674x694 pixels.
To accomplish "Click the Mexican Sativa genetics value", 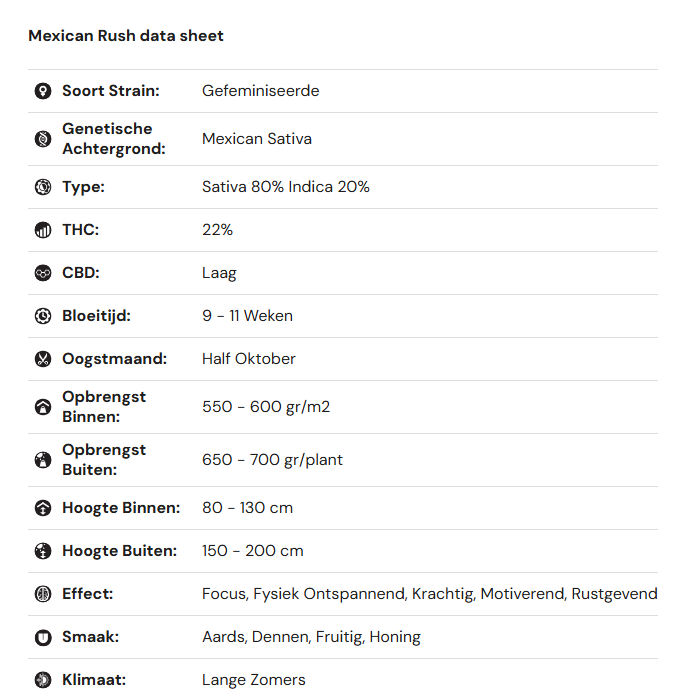I will click(257, 139).
